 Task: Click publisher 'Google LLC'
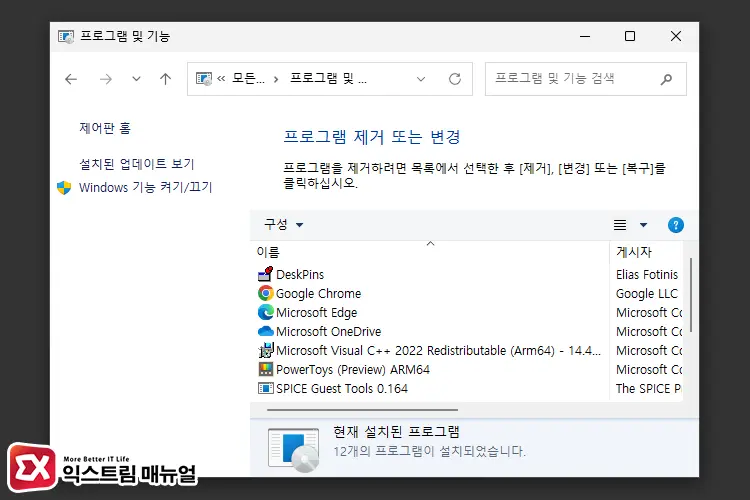[647, 294]
